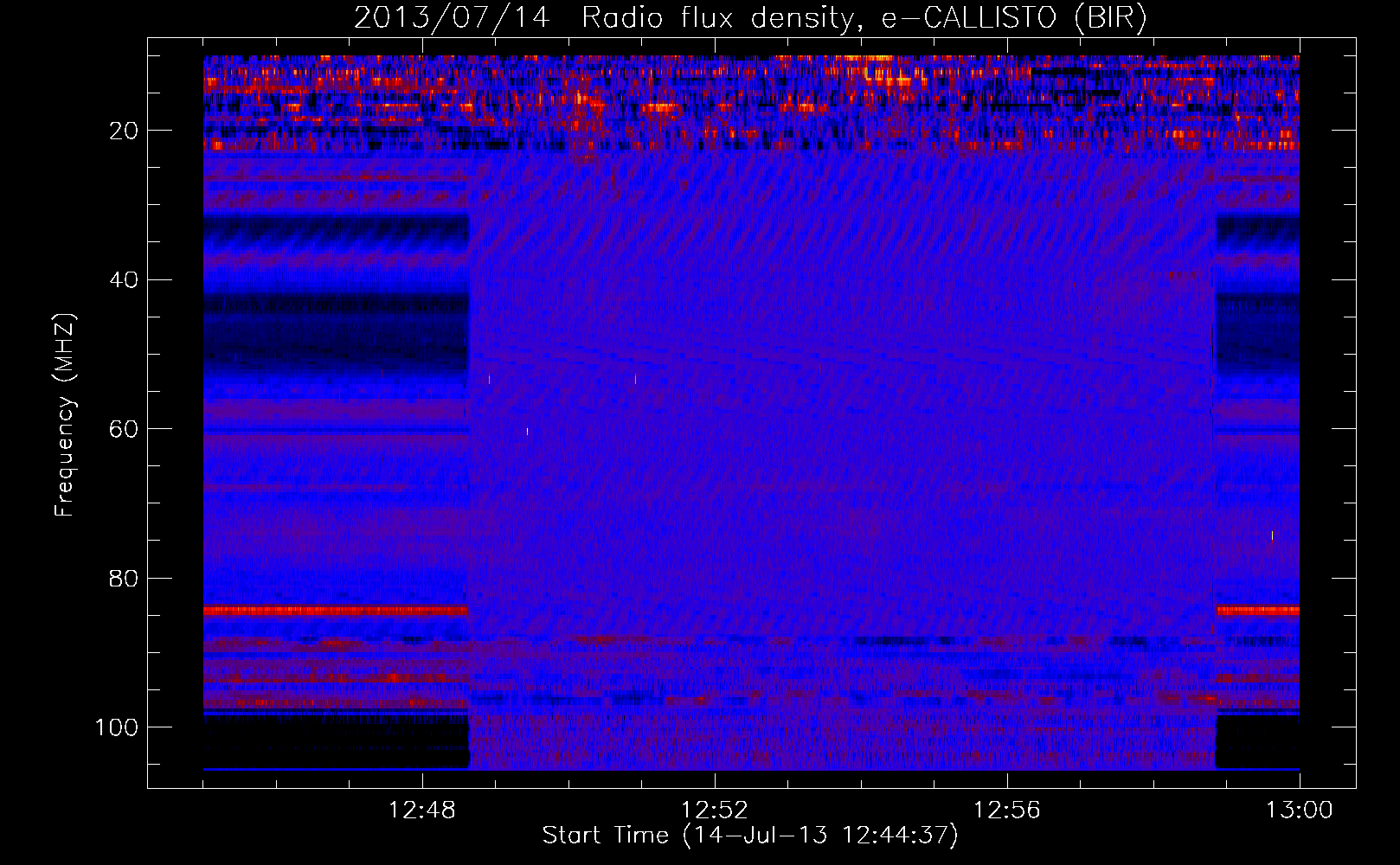1400x865 pixels.
Task: Click the time tick label '12:48'
Action: pyautogui.click(x=422, y=811)
